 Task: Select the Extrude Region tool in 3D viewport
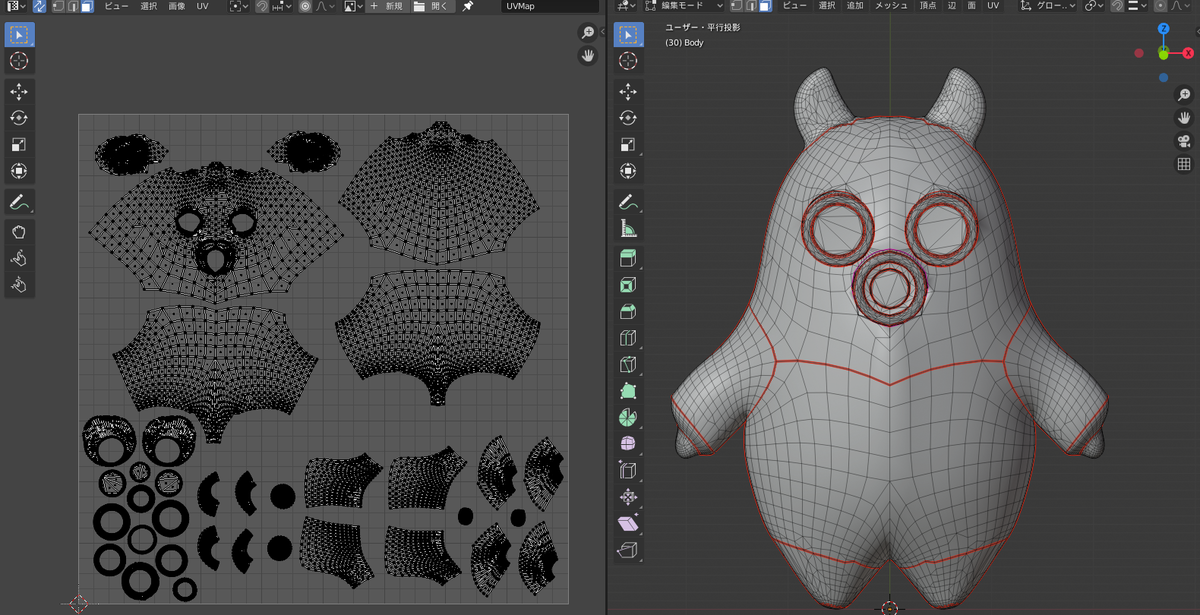coord(628,259)
